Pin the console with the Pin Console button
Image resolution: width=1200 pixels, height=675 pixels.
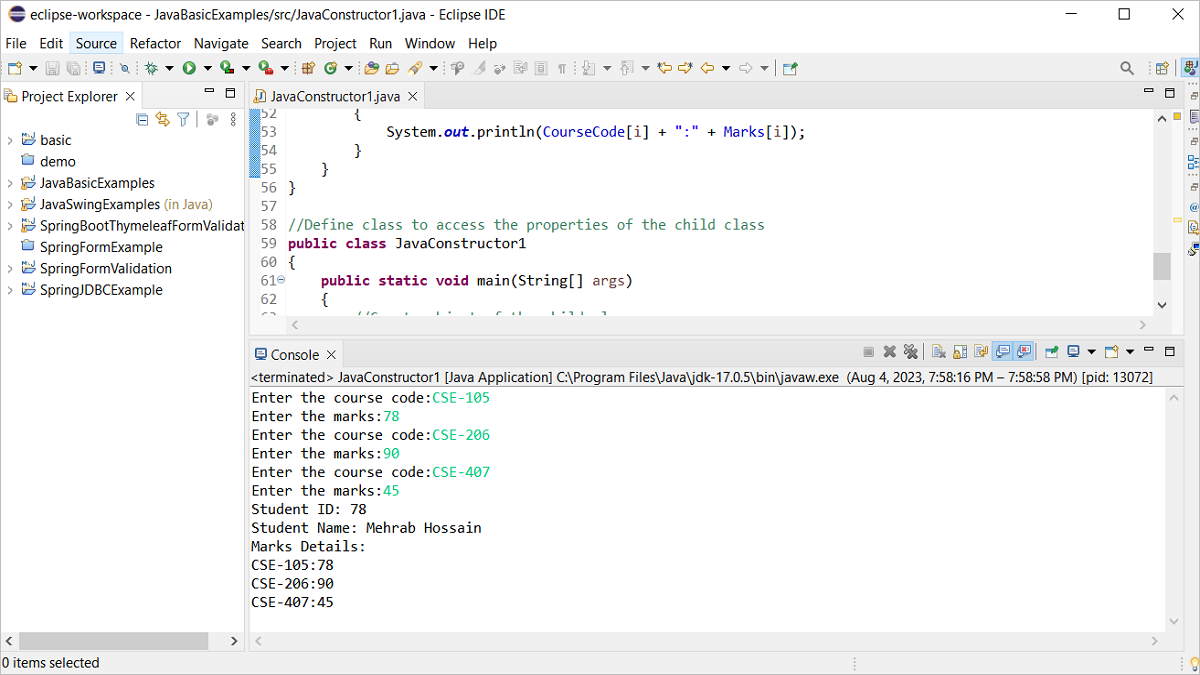point(1052,351)
